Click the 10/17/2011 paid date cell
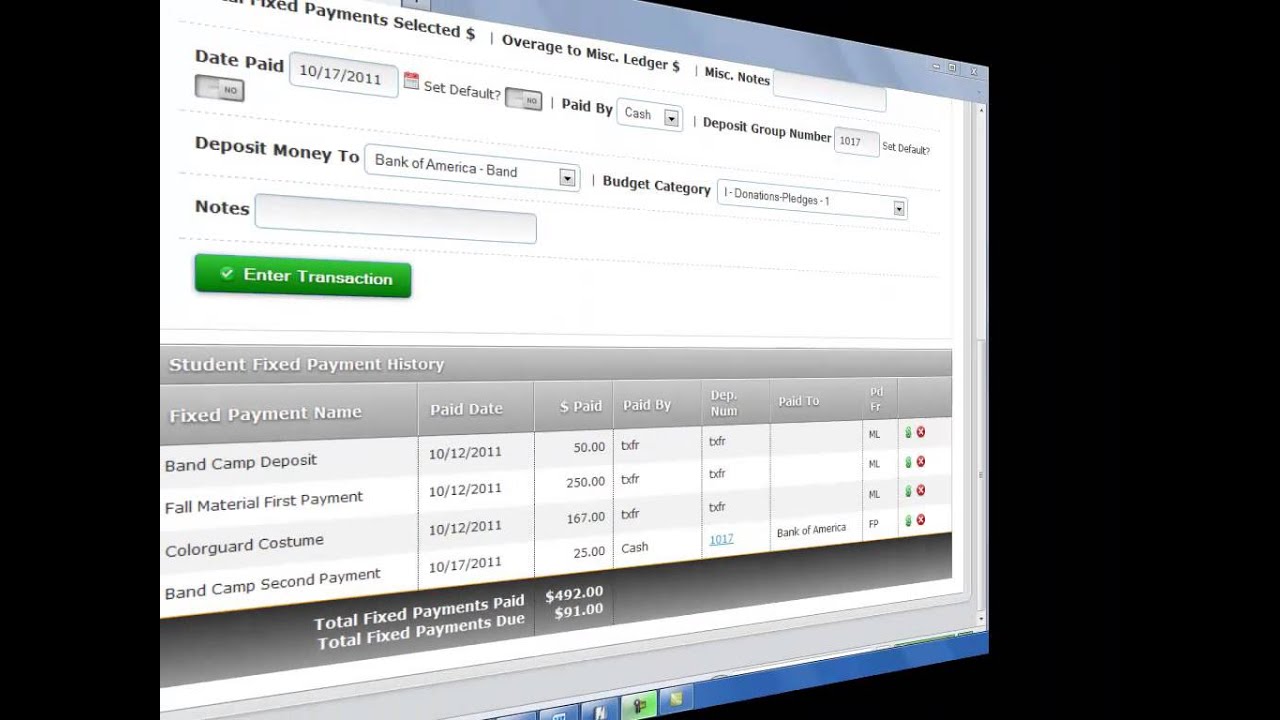The height and width of the screenshot is (720, 1280). coord(465,564)
